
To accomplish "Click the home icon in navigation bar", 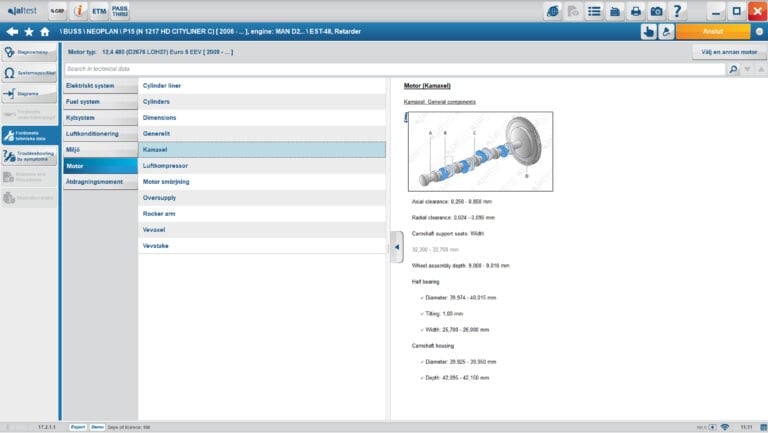I will click(44, 31).
